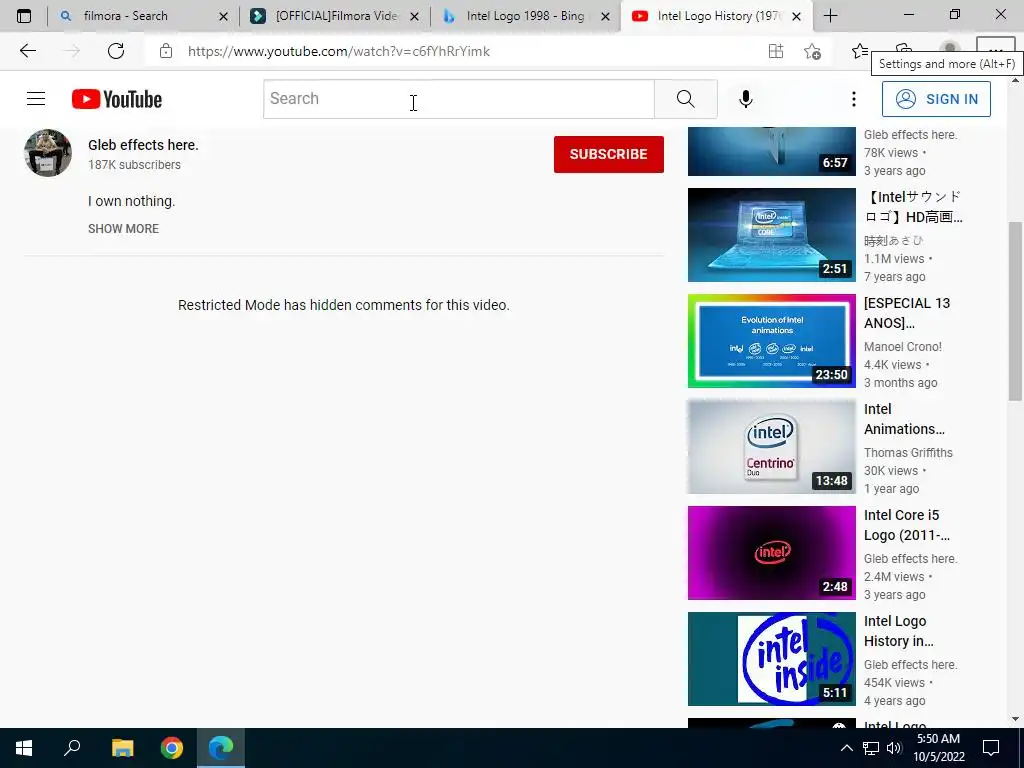Select the Intel Logo History YouTube tab

[x=717, y=16]
